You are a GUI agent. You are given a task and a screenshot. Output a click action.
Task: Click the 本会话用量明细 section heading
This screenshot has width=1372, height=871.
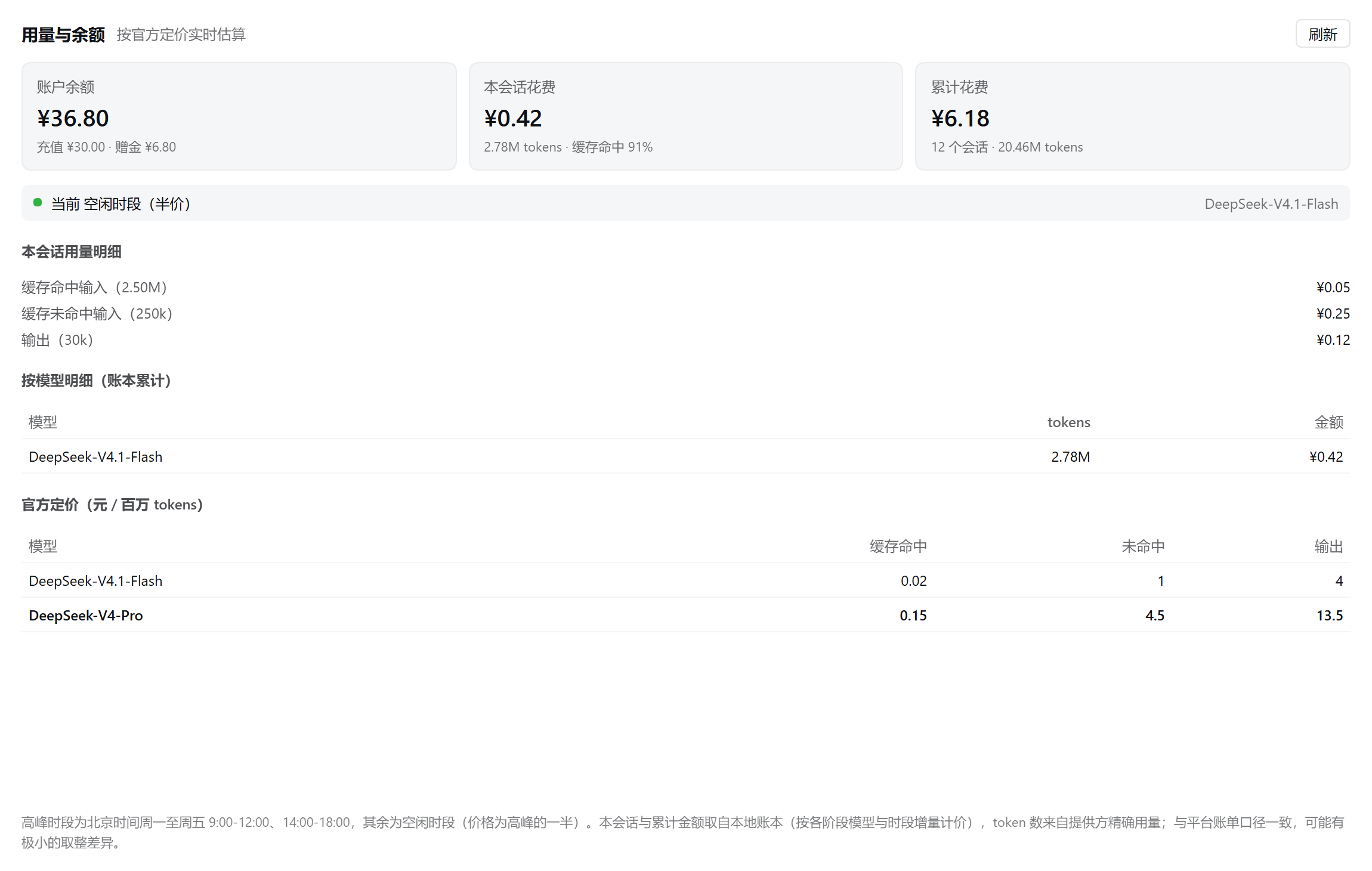pyautogui.click(x=72, y=252)
